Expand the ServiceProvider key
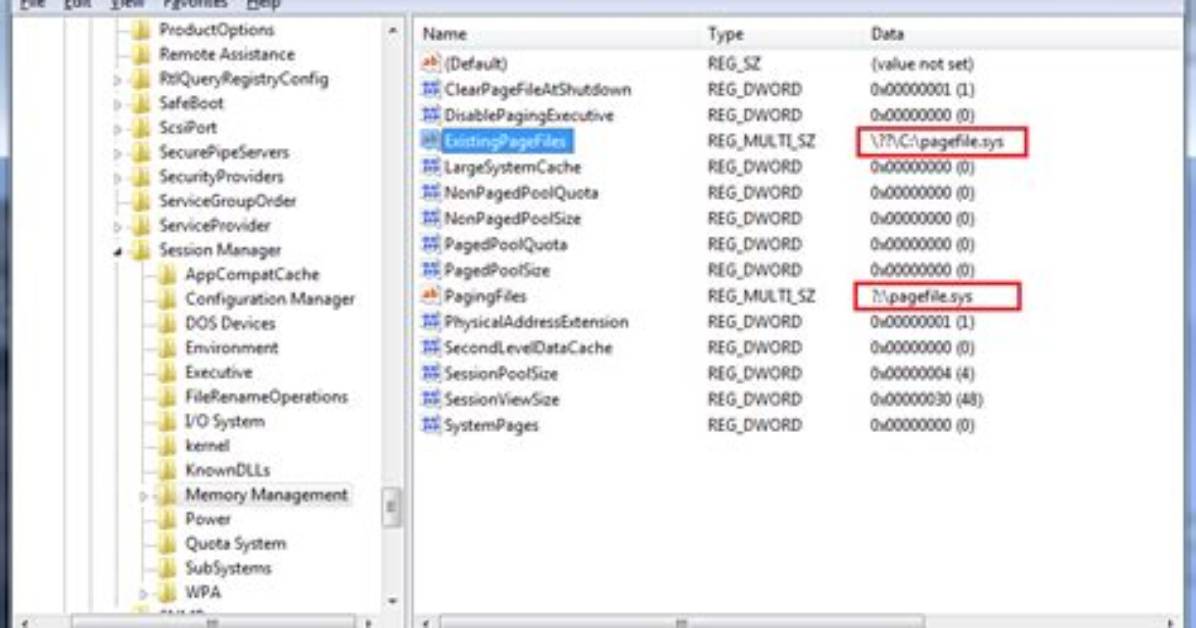The width and height of the screenshot is (1196, 628). click(117, 226)
